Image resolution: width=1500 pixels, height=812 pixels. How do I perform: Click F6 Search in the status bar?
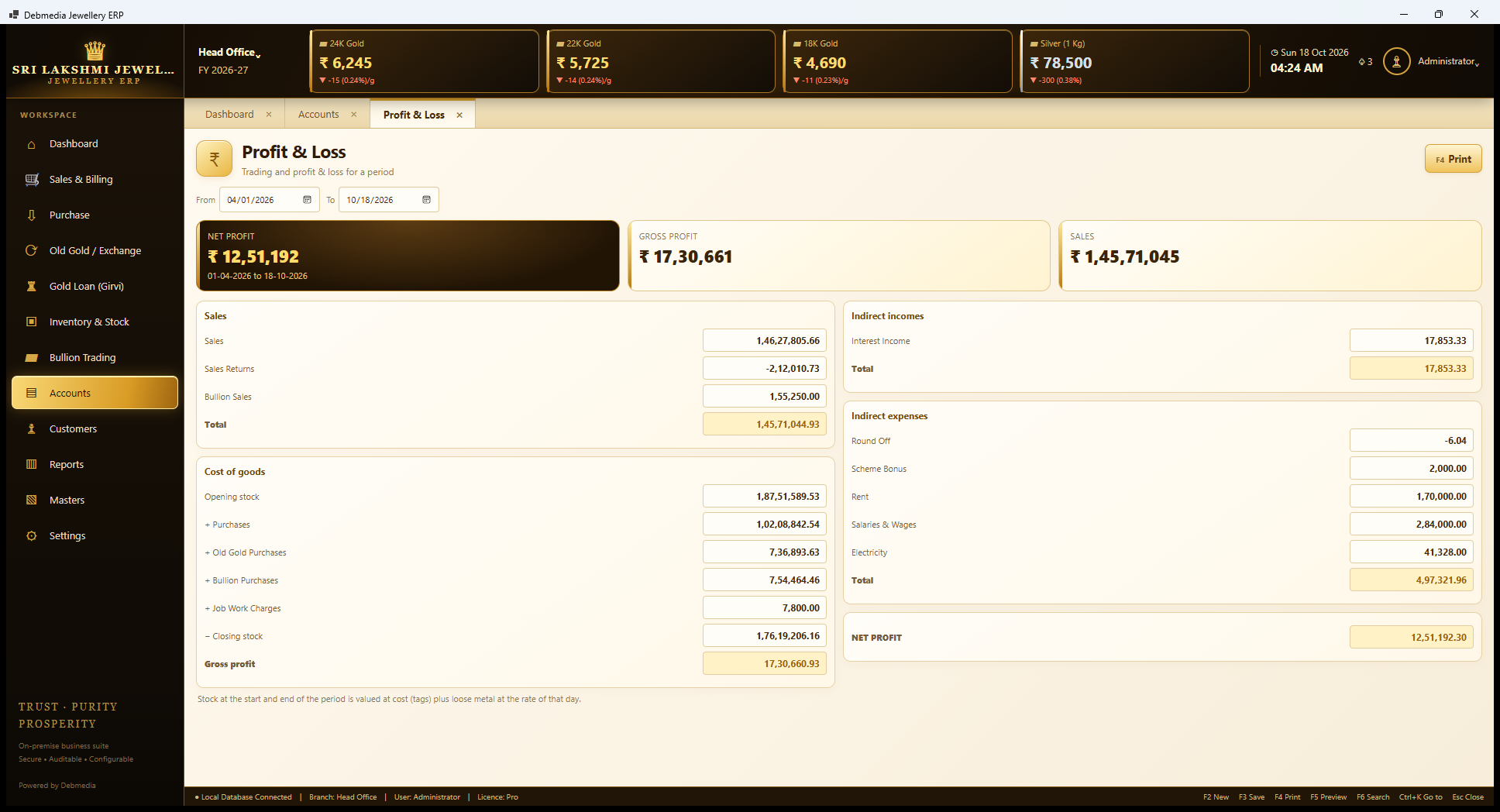1373,797
